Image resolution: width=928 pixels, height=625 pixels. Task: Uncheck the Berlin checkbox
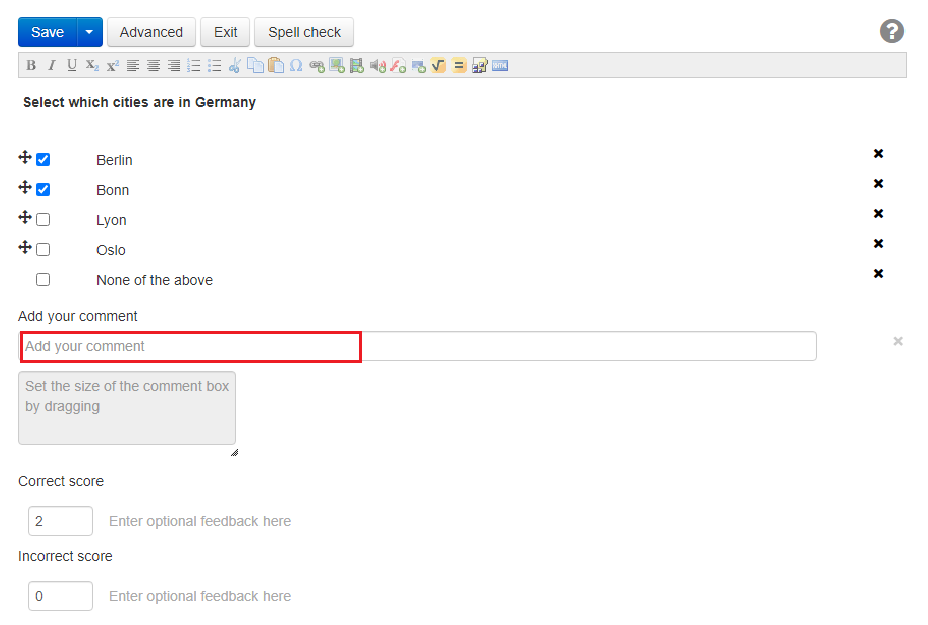point(43,159)
